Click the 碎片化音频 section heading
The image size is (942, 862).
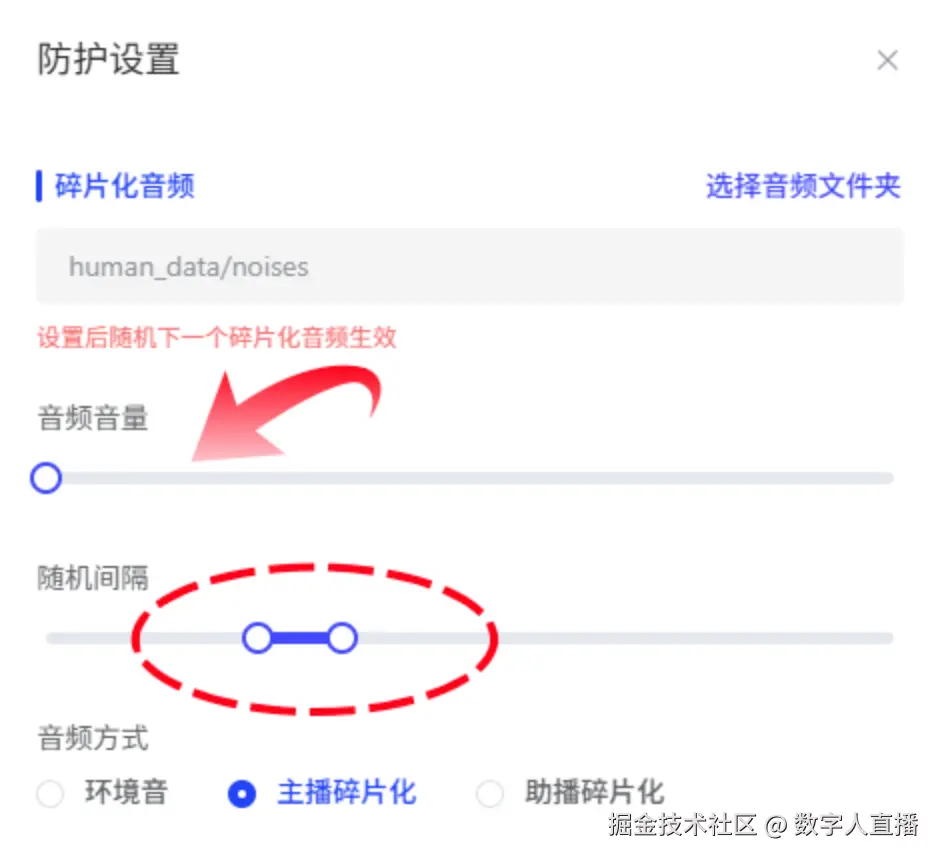coord(125,186)
